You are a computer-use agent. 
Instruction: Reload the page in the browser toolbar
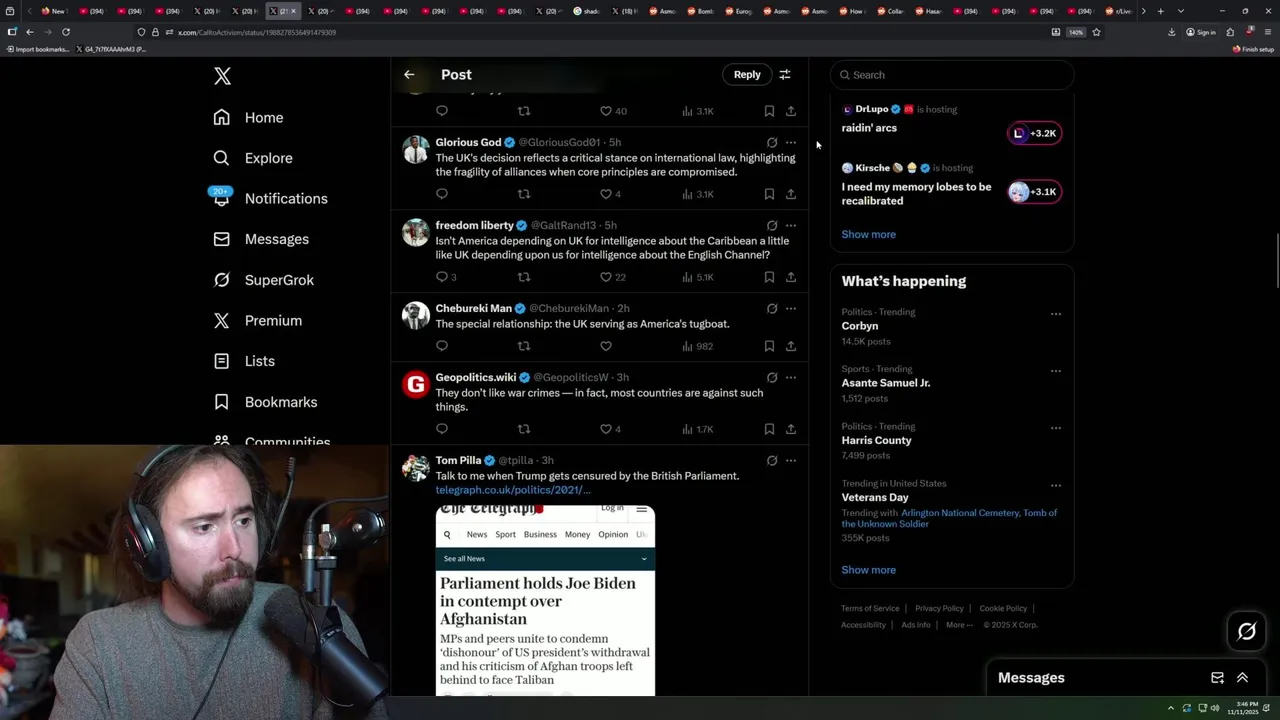tap(66, 32)
